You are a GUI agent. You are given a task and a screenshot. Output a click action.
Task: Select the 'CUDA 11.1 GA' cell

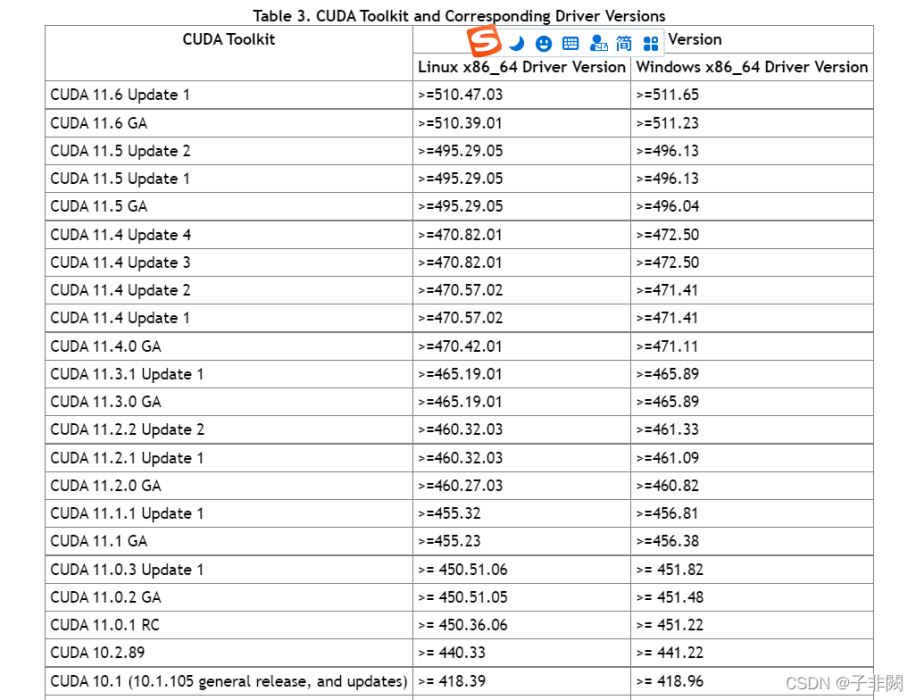pos(228,541)
